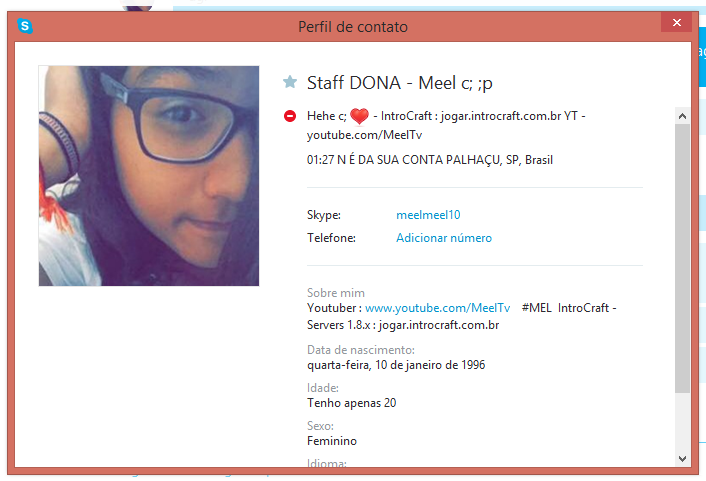
Task: Toggle the favorite star next to contact name
Action: [x=290, y=82]
